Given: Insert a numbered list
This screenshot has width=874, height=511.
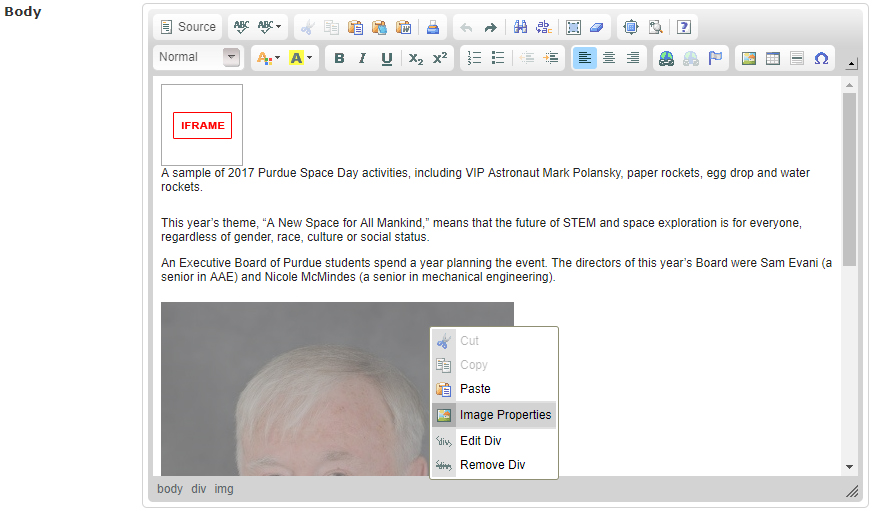Looking at the screenshot, I should (474, 58).
